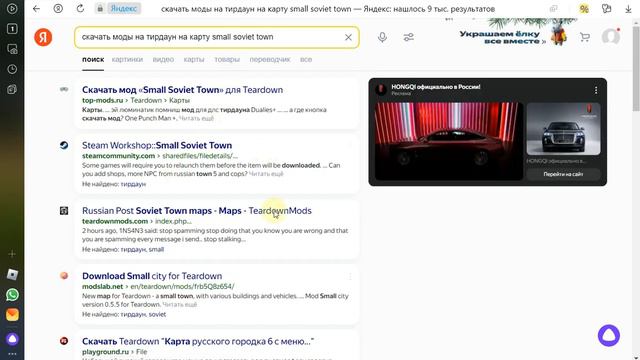This screenshot has height=360, width=640.
Task: Open Скачать Teardown Карта русского городка result
Action: pos(198,341)
